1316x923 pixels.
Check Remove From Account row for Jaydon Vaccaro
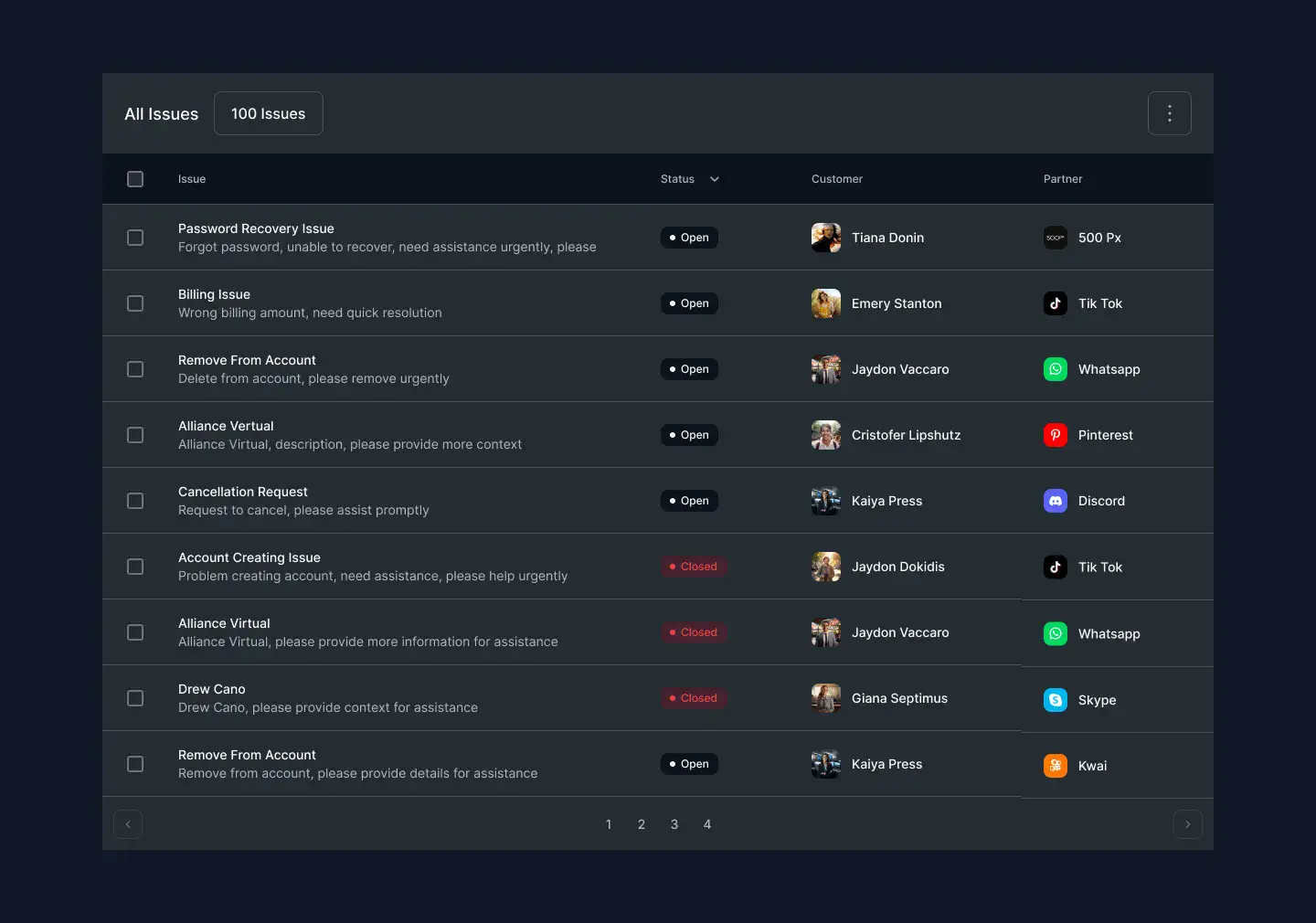click(x=135, y=369)
